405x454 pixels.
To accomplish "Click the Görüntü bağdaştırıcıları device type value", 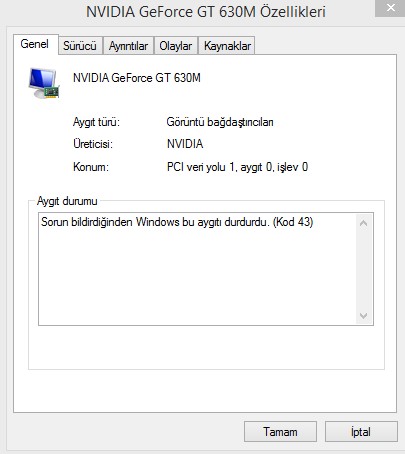I will (x=220, y=122).
